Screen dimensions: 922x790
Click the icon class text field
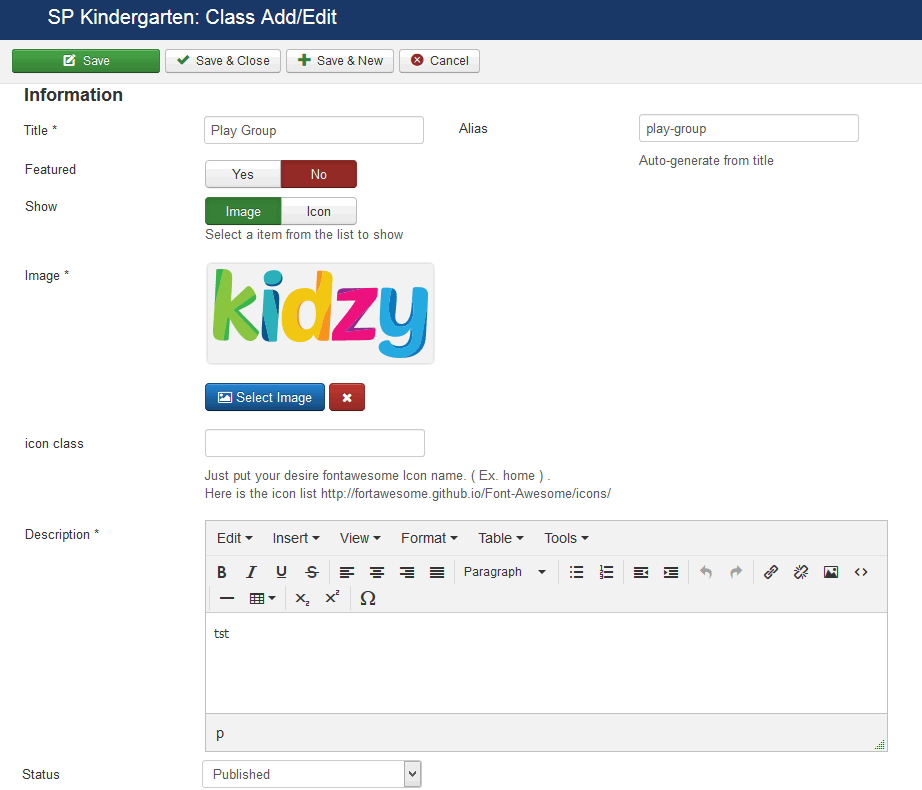[314, 443]
